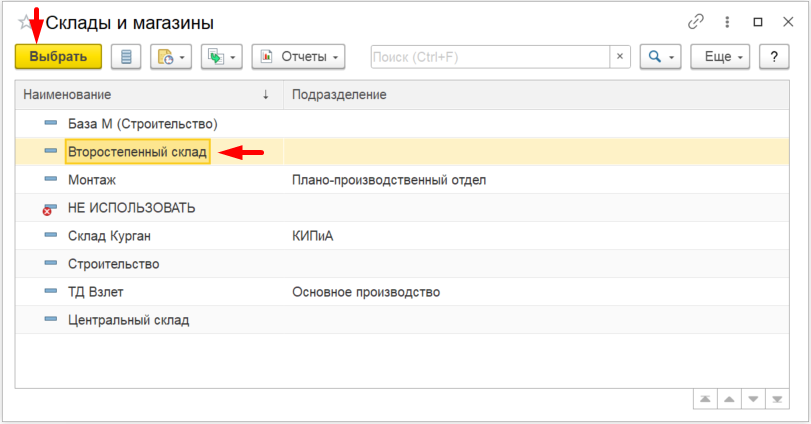Open the magnifier search options dropdown
The width and height of the screenshot is (811, 424).
[x=660, y=56]
